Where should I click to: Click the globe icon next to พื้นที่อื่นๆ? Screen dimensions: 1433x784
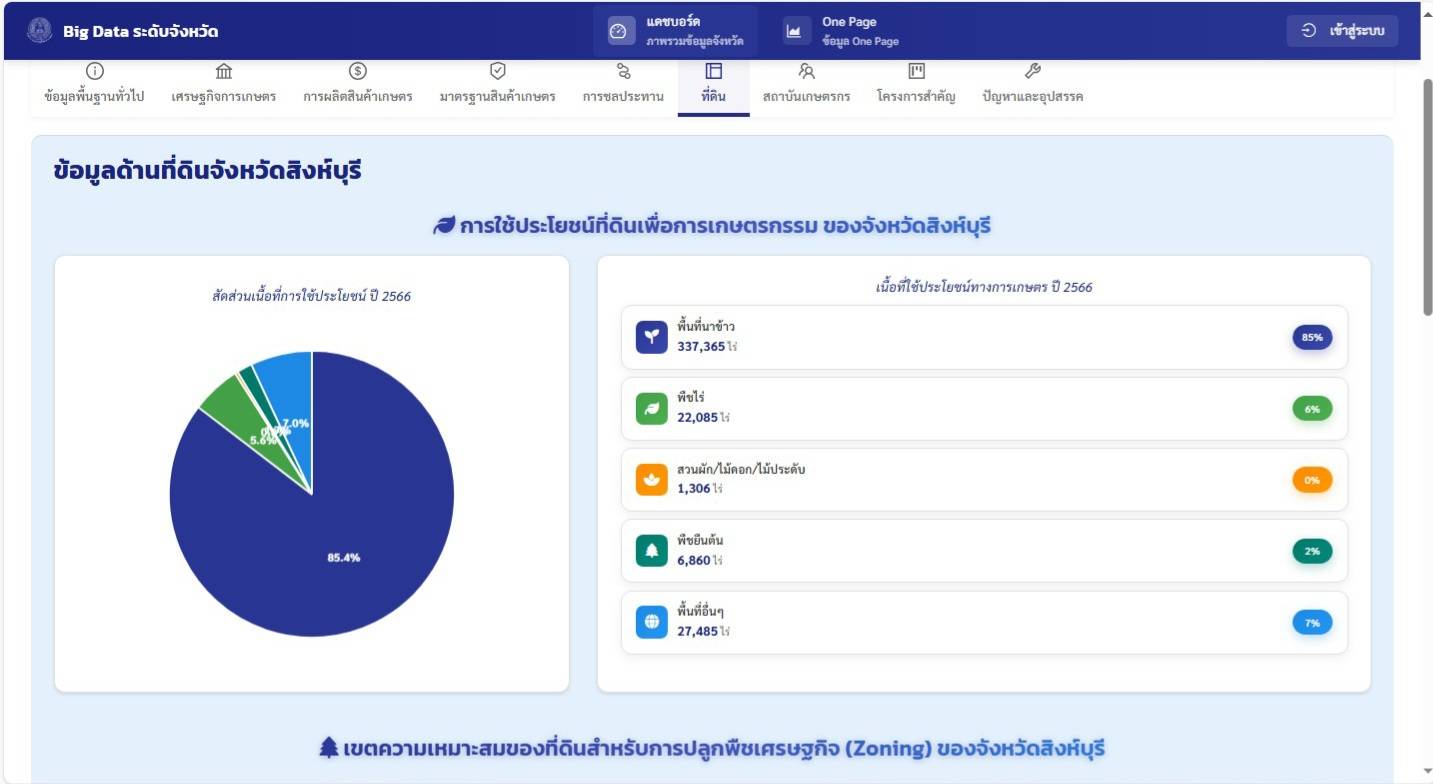point(652,622)
